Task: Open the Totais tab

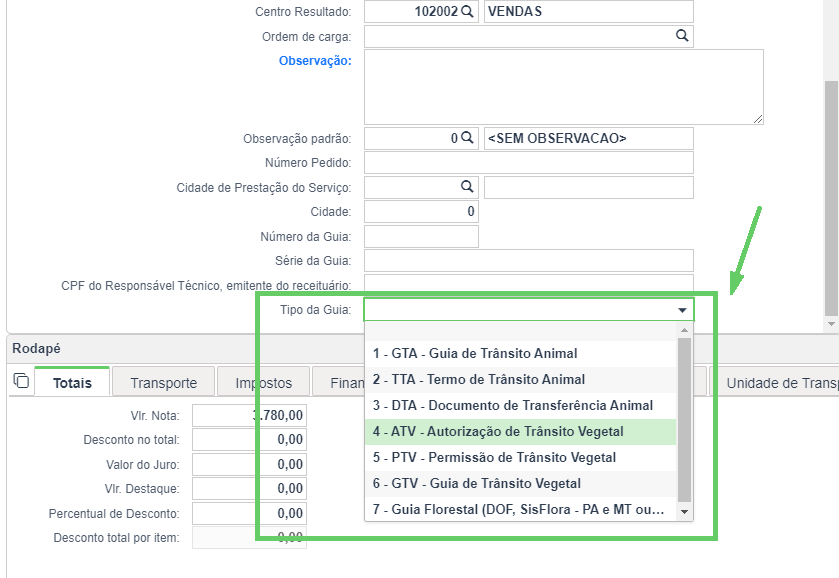Action: point(72,382)
